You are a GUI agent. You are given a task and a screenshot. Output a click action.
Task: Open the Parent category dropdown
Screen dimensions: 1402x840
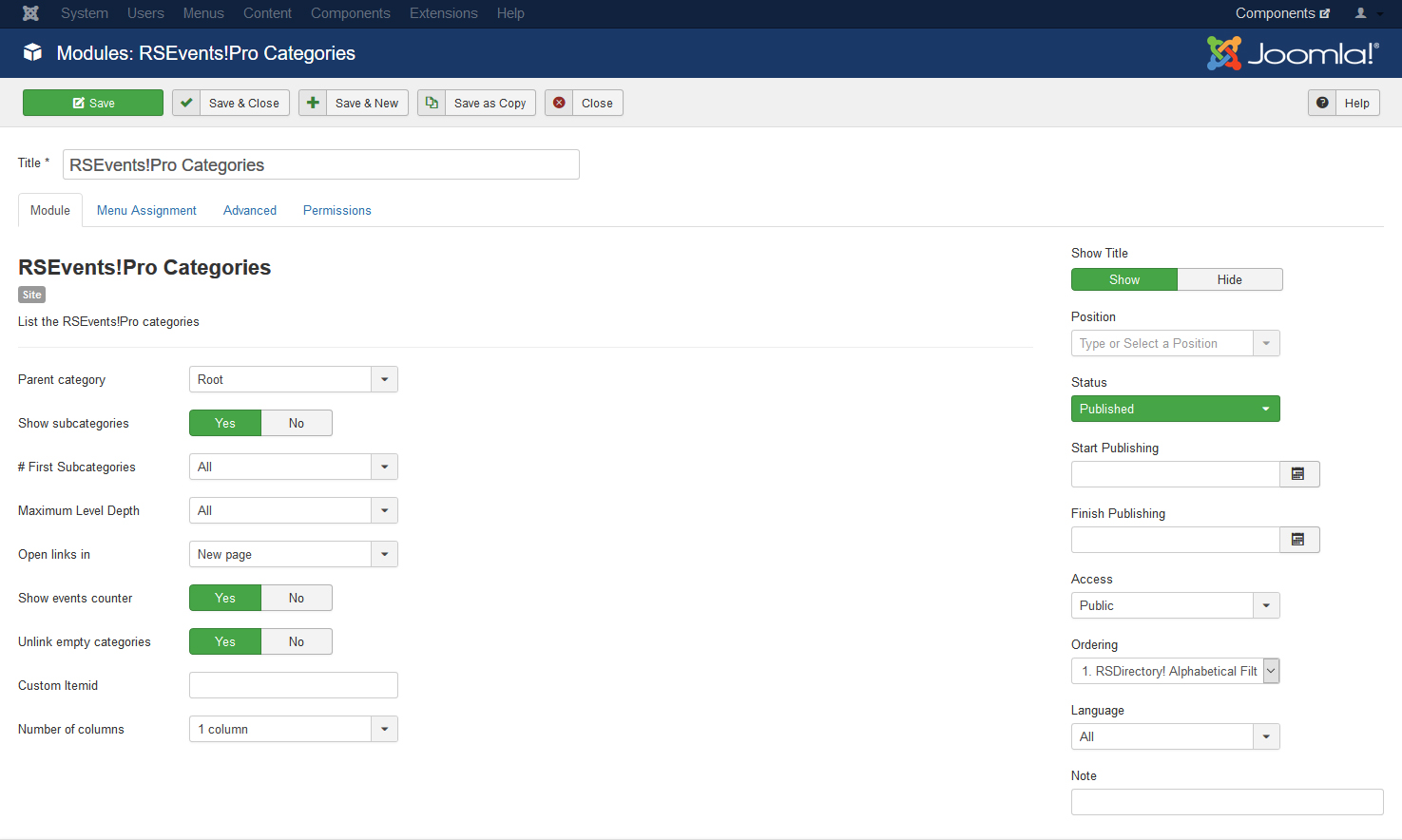pos(294,379)
